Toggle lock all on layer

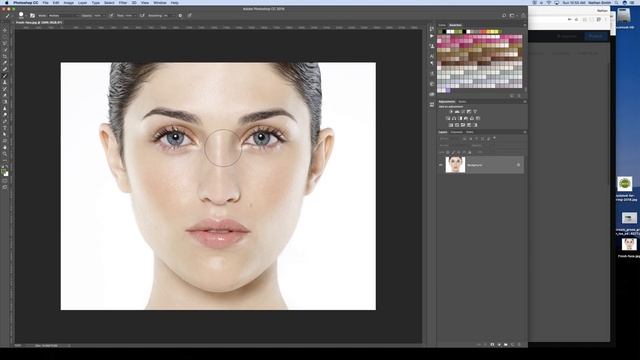[469, 152]
